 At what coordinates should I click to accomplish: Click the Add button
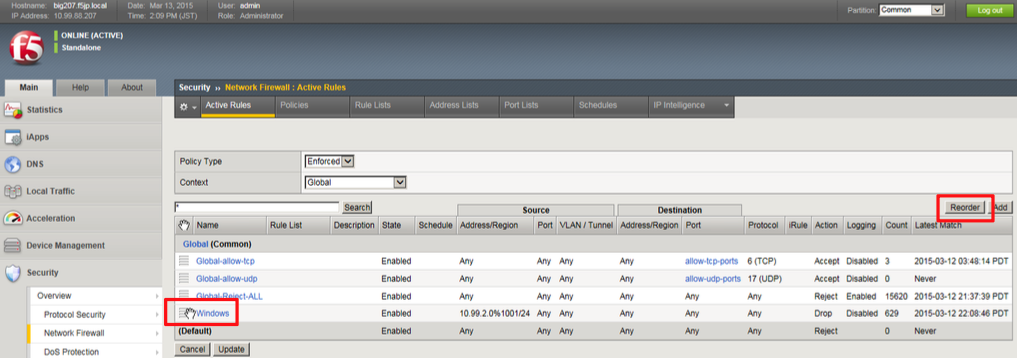pyautogui.click(x=1000, y=208)
